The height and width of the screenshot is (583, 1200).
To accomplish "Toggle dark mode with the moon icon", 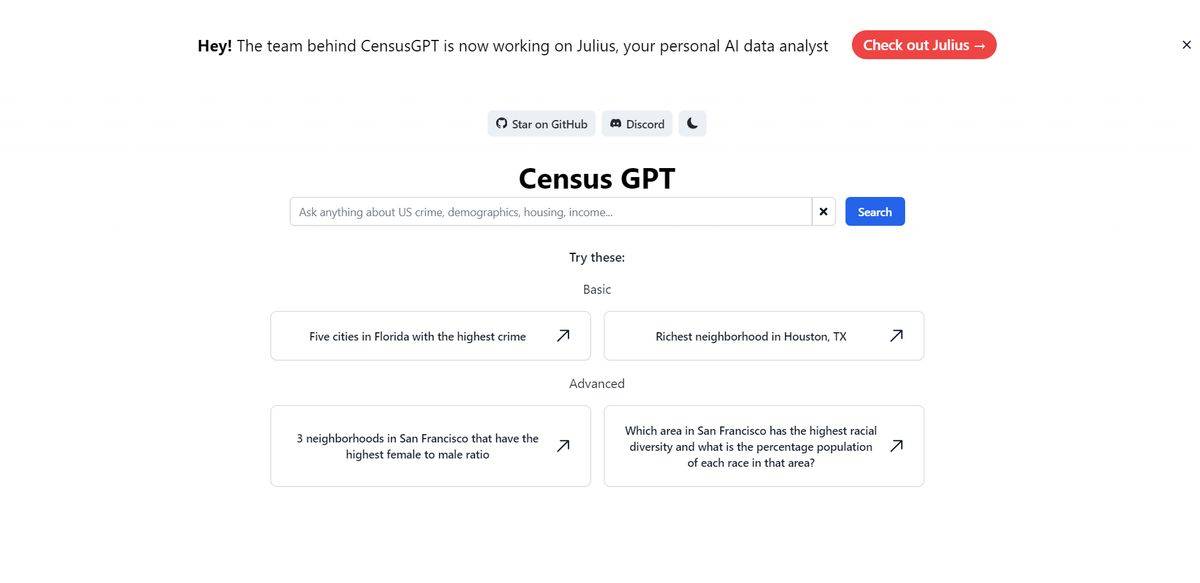I will [x=691, y=121].
